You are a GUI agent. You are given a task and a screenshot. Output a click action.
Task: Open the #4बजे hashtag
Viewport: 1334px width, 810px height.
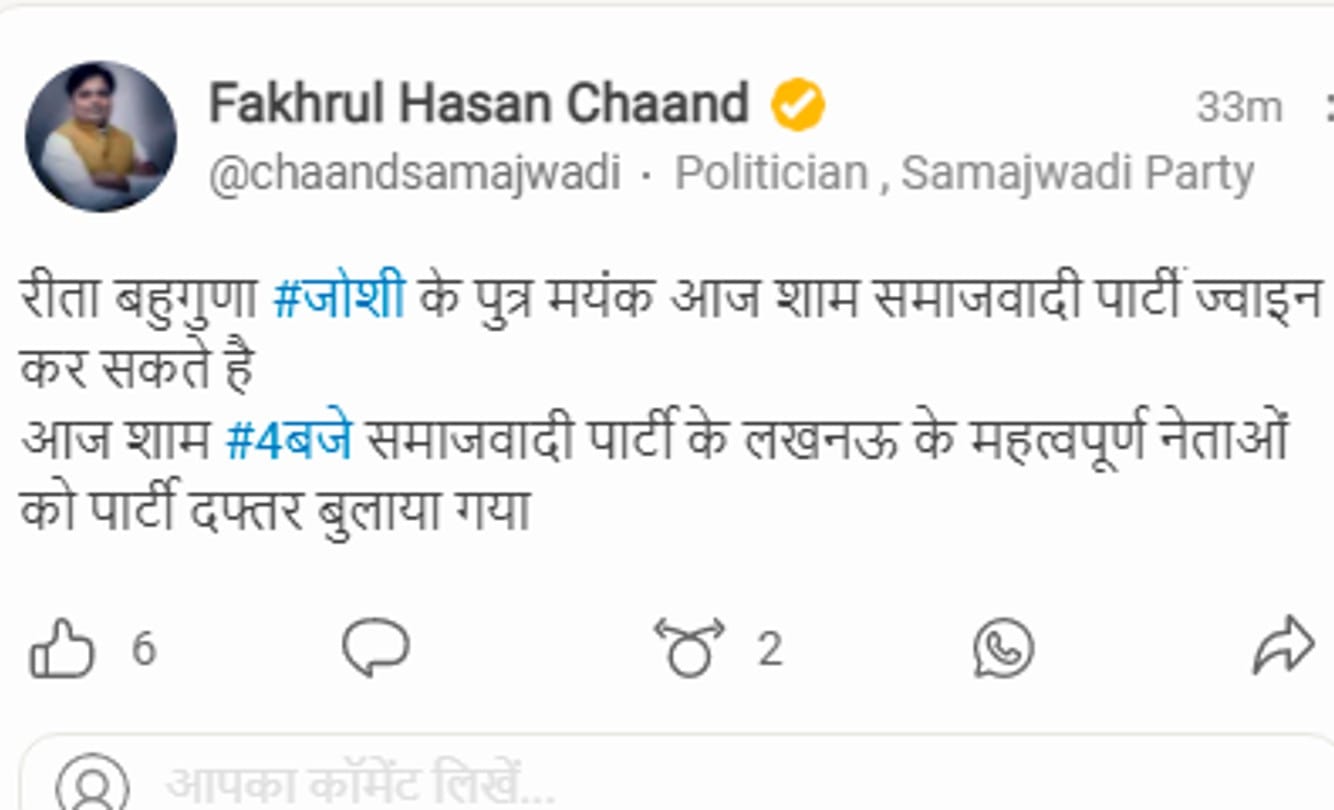pyautogui.click(x=289, y=440)
